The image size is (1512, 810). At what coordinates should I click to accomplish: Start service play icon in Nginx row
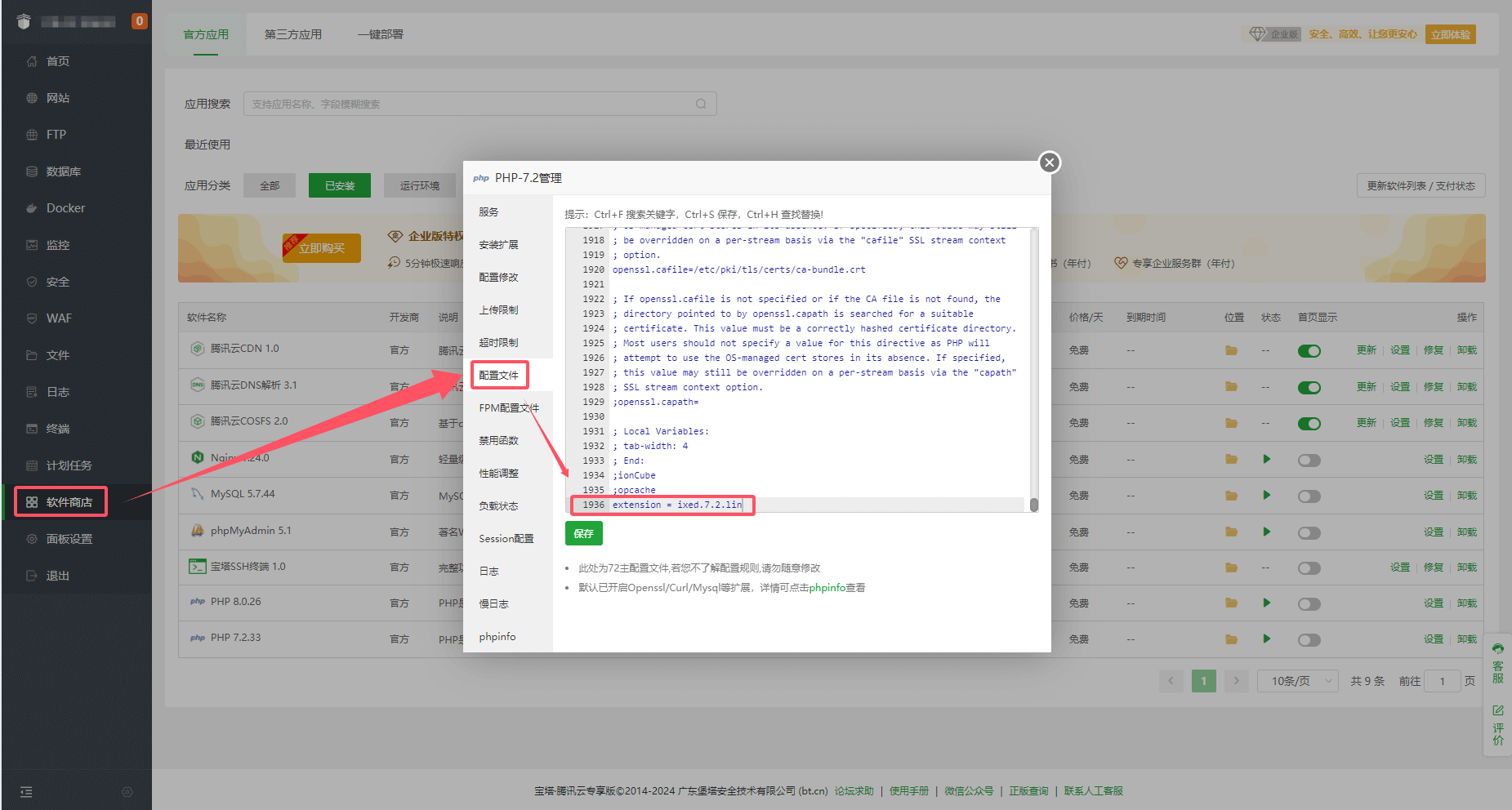1267,459
